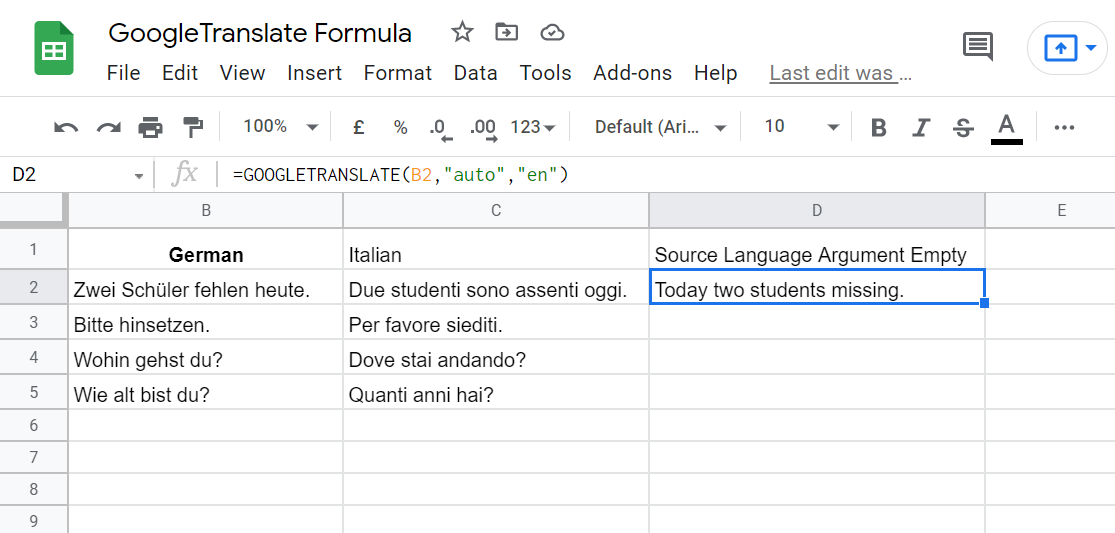Open the Add-ons menu
Screen dimensions: 1115x533
(632, 73)
